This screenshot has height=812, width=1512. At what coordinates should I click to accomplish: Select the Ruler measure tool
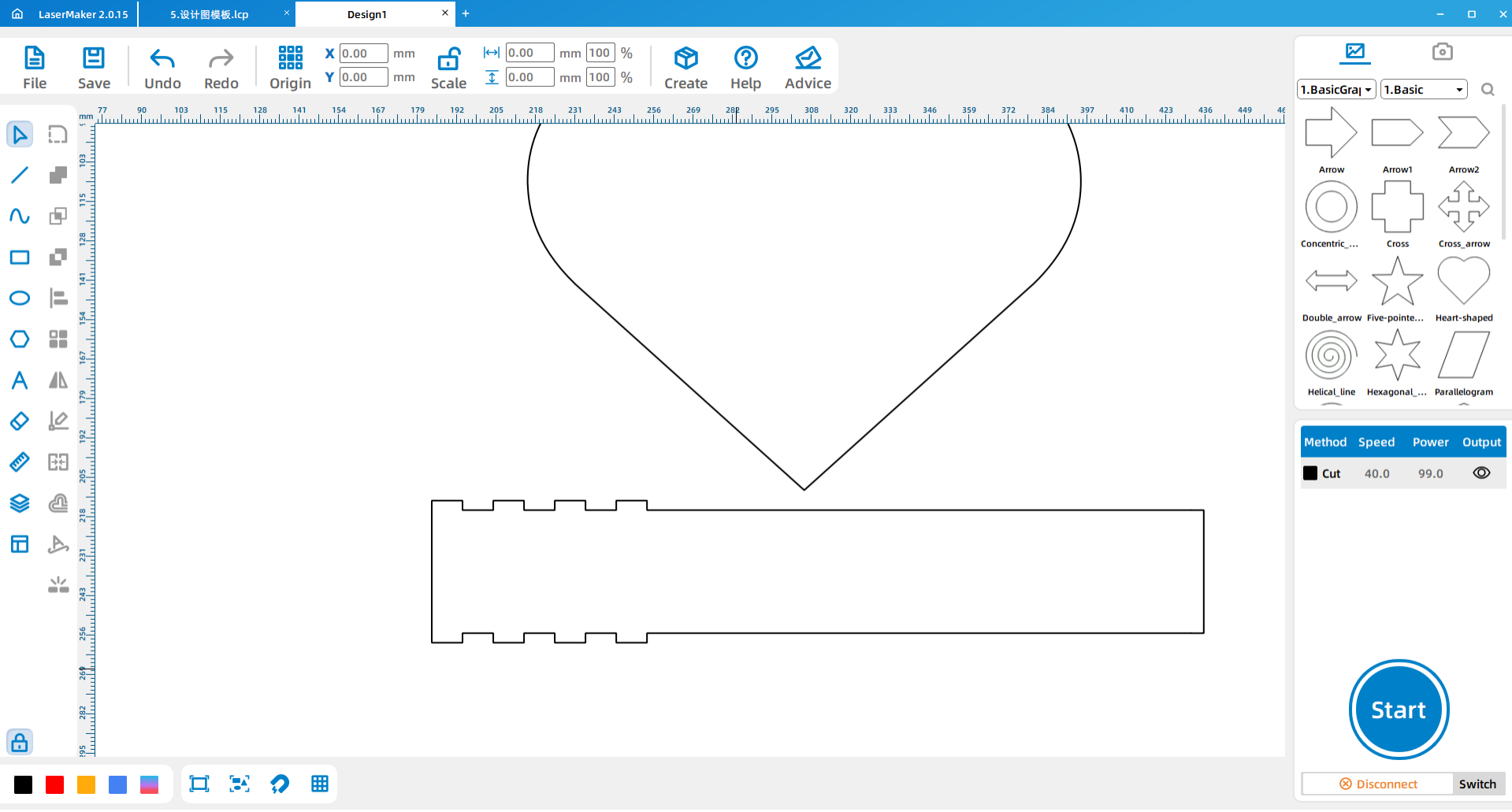(20, 462)
